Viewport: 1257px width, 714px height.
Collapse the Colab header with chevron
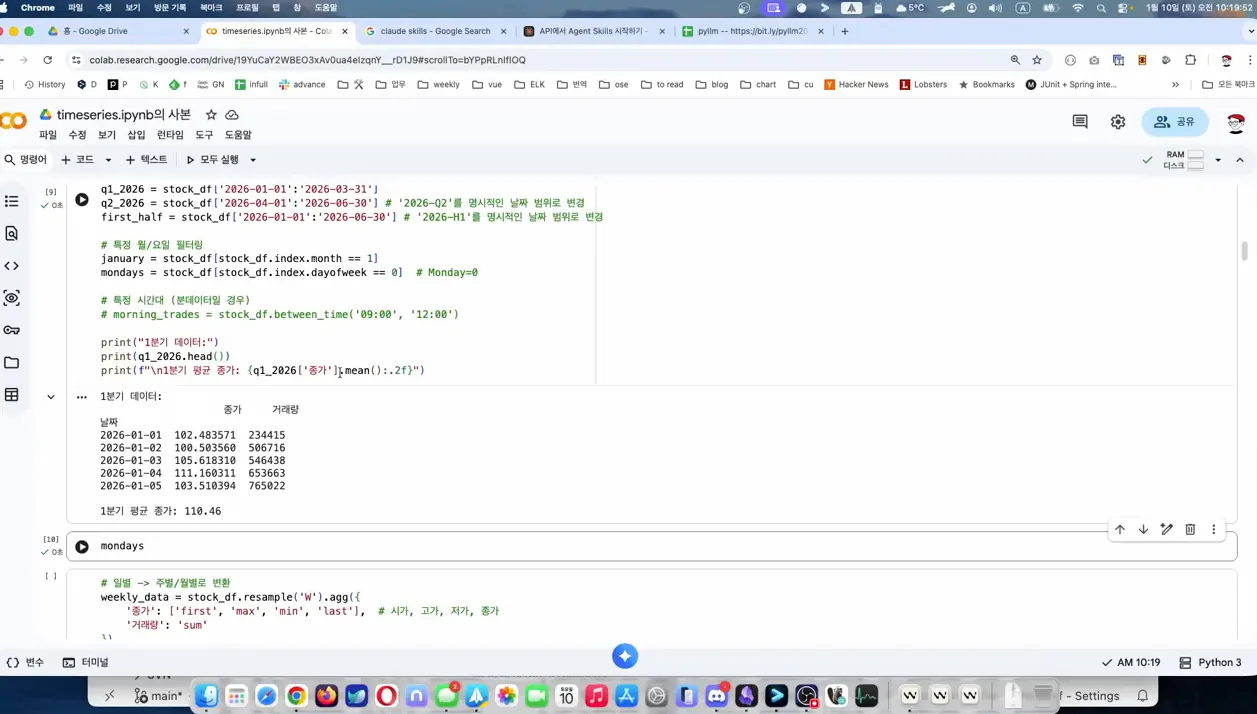1240,160
